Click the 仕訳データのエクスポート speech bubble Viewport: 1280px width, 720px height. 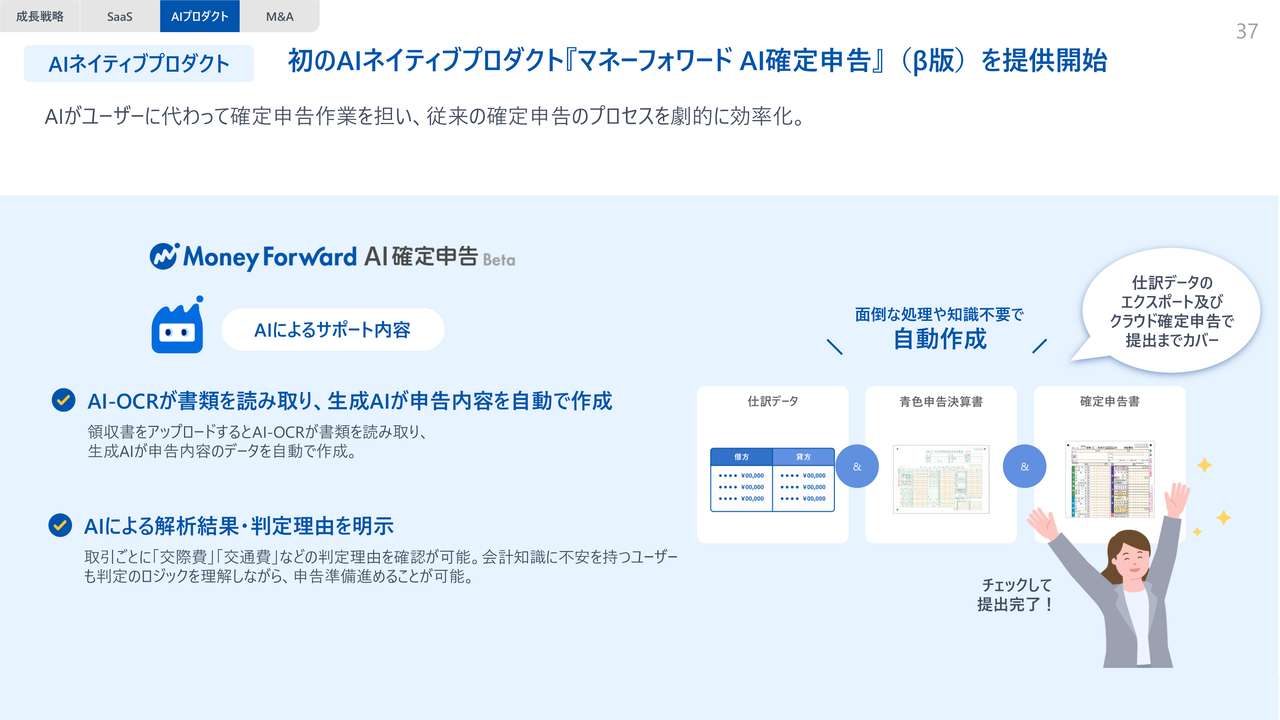tap(1171, 310)
